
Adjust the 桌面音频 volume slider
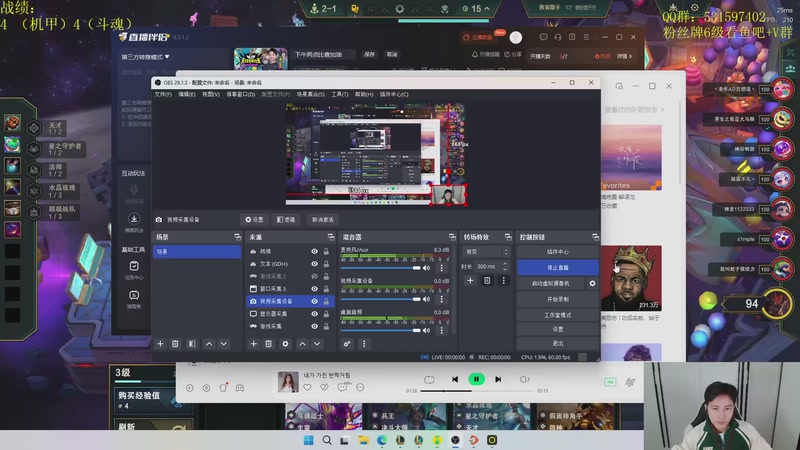point(381,330)
